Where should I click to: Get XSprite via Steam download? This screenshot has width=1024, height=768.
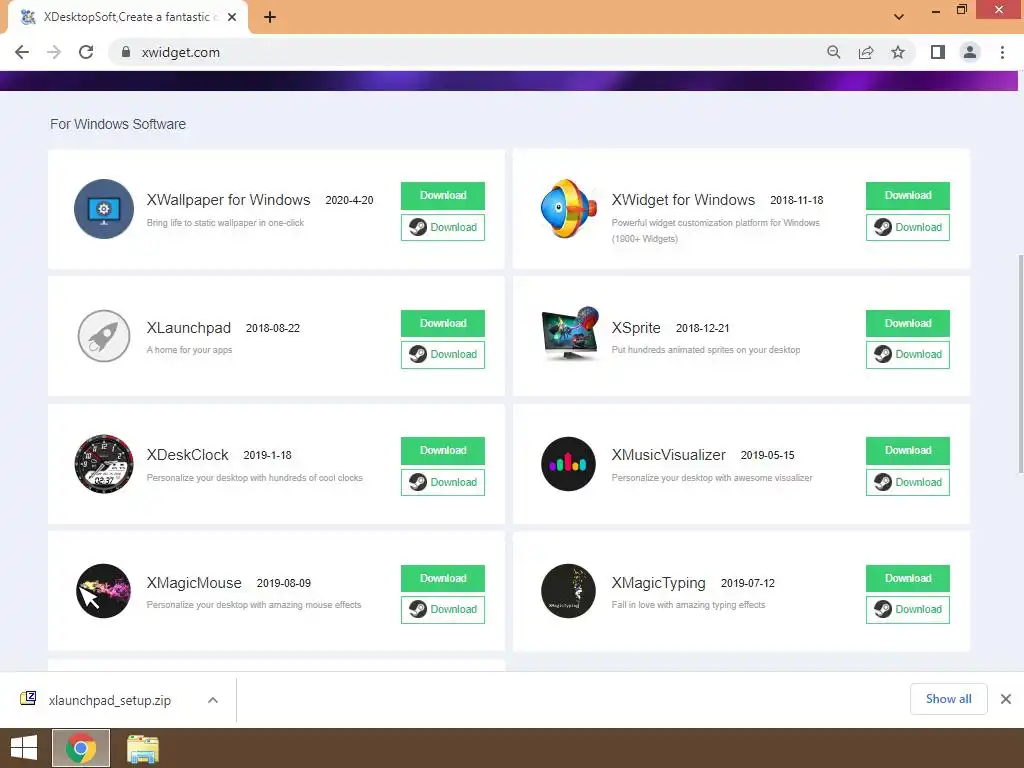pos(908,355)
